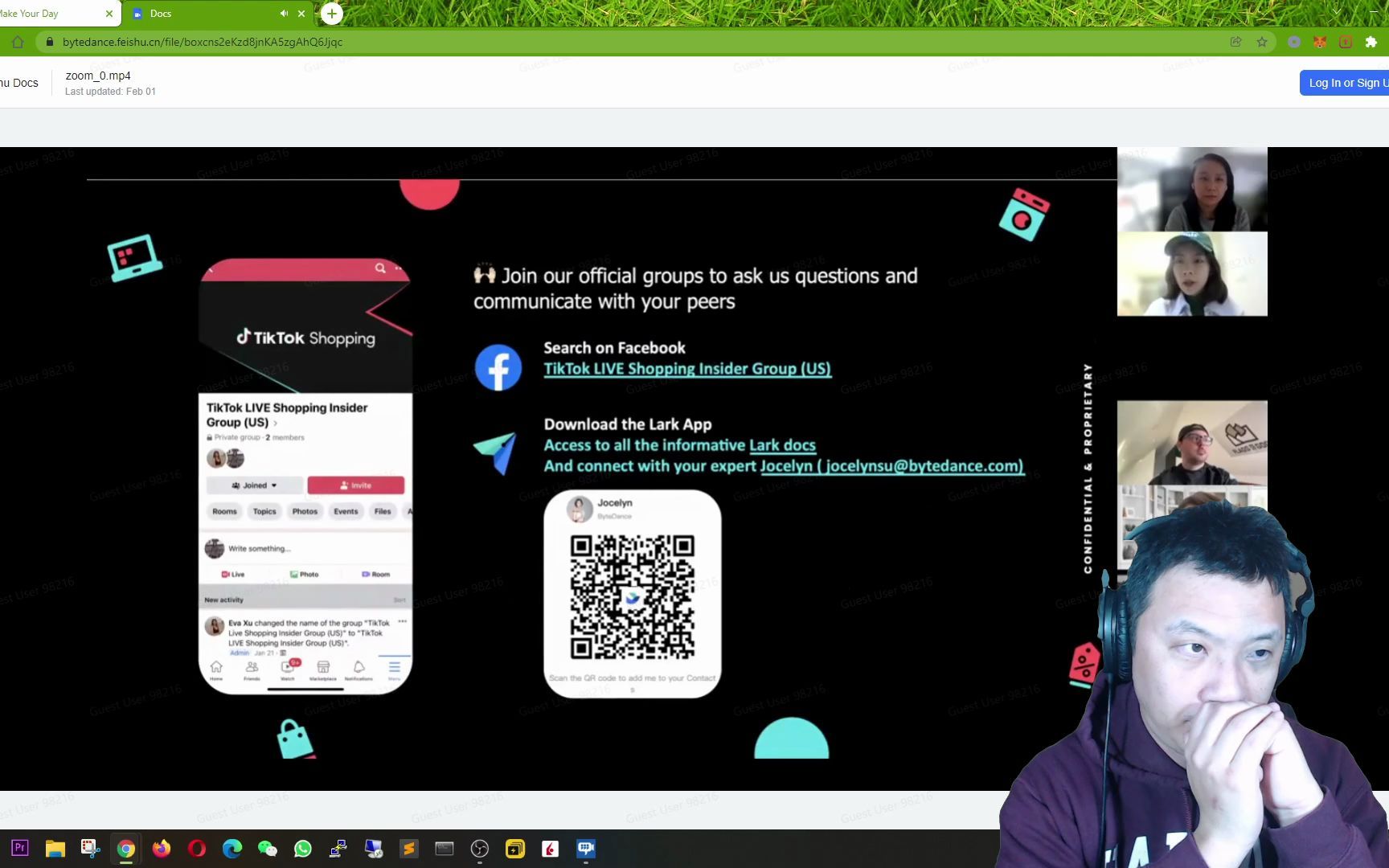
Task: Open Firefox from the taskbar
Action: coord(162,848)
